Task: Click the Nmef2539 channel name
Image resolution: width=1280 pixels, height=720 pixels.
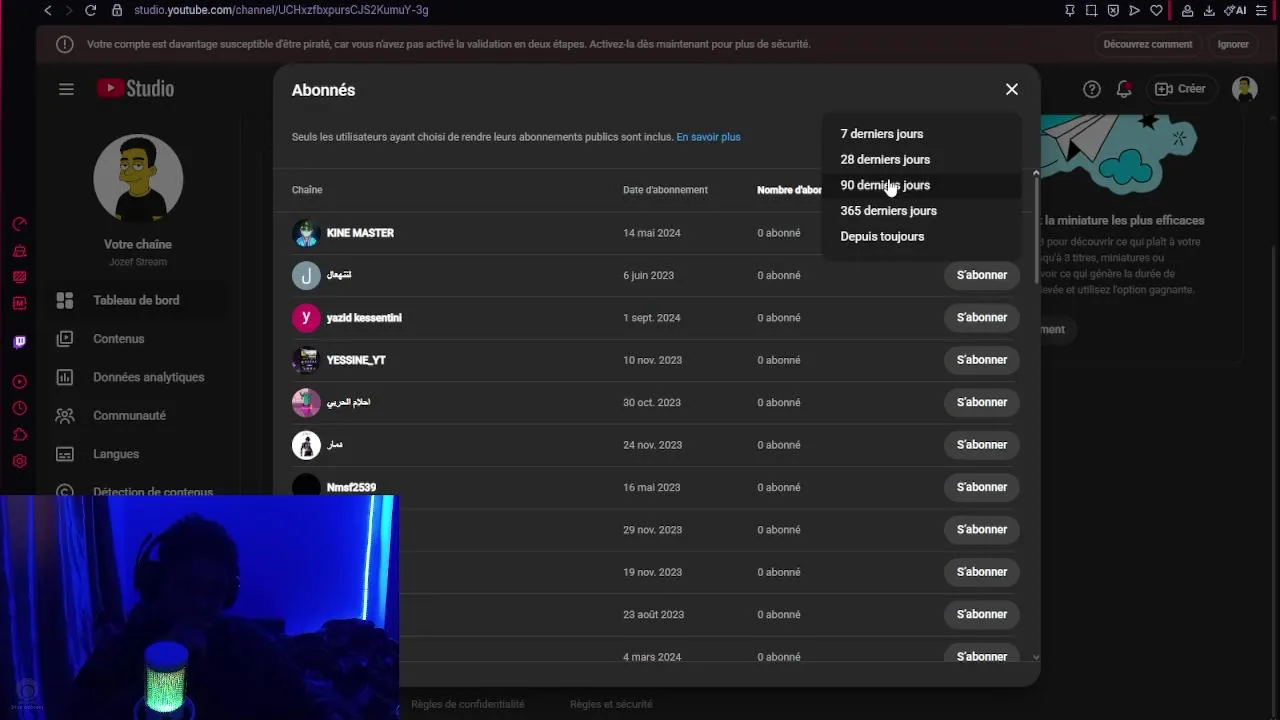Action: click(351, 488)
